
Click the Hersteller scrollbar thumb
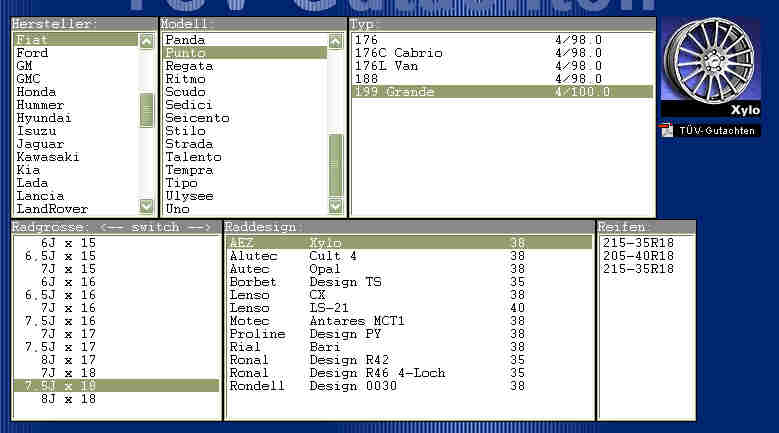[147, 110]
